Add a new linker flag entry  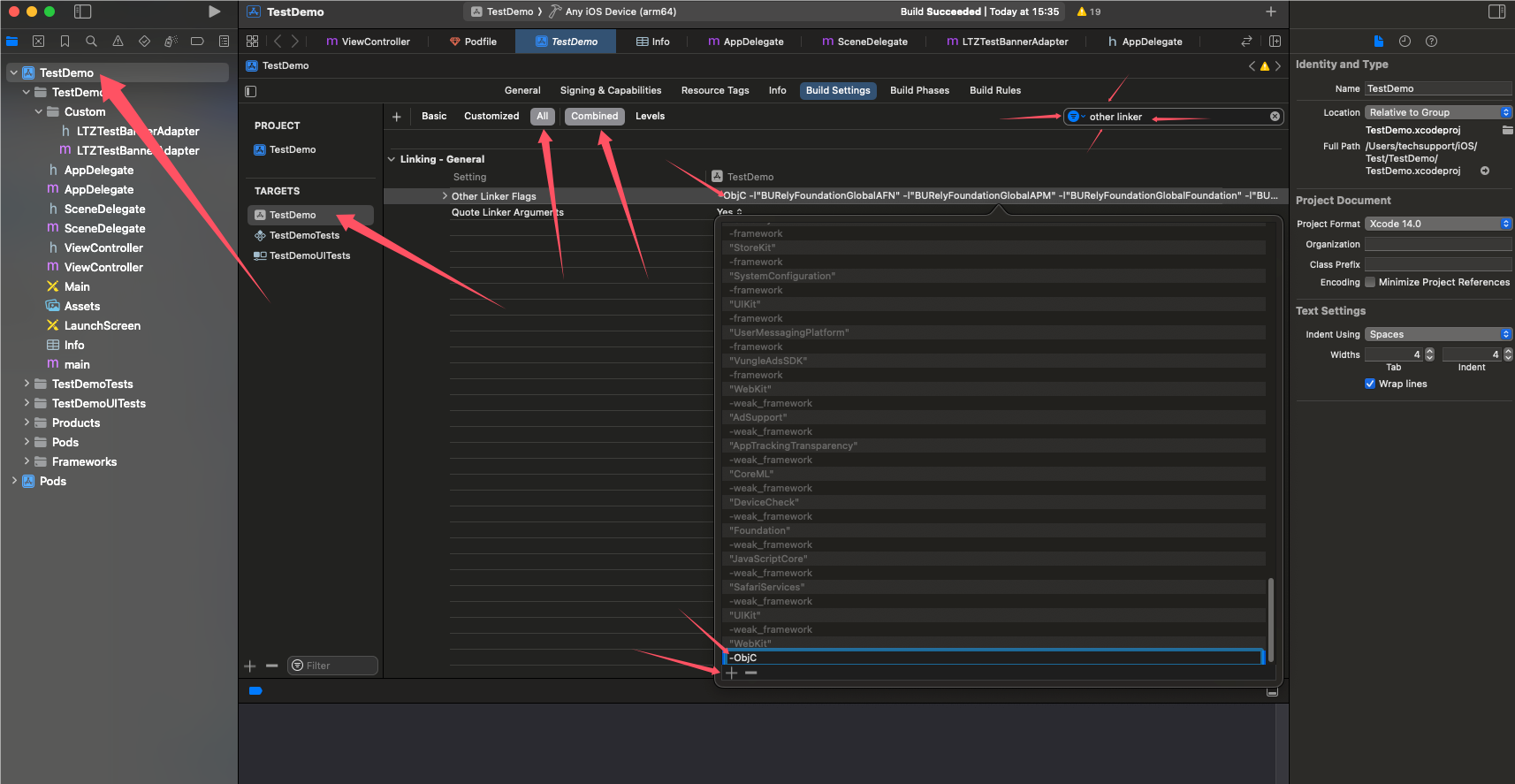[731, 673]
